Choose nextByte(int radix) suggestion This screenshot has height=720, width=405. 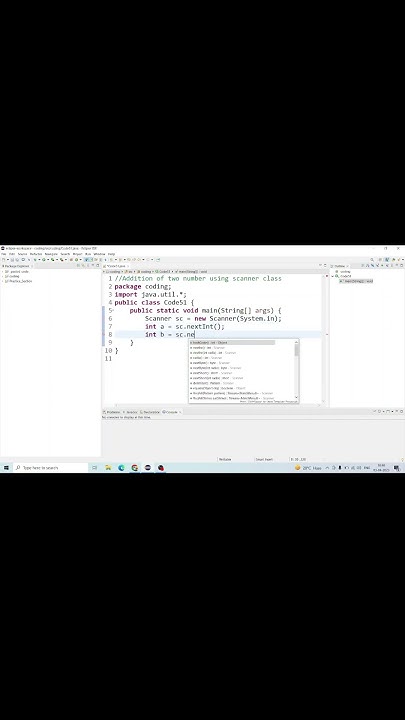pyautogui.click(x=242, y=368)
